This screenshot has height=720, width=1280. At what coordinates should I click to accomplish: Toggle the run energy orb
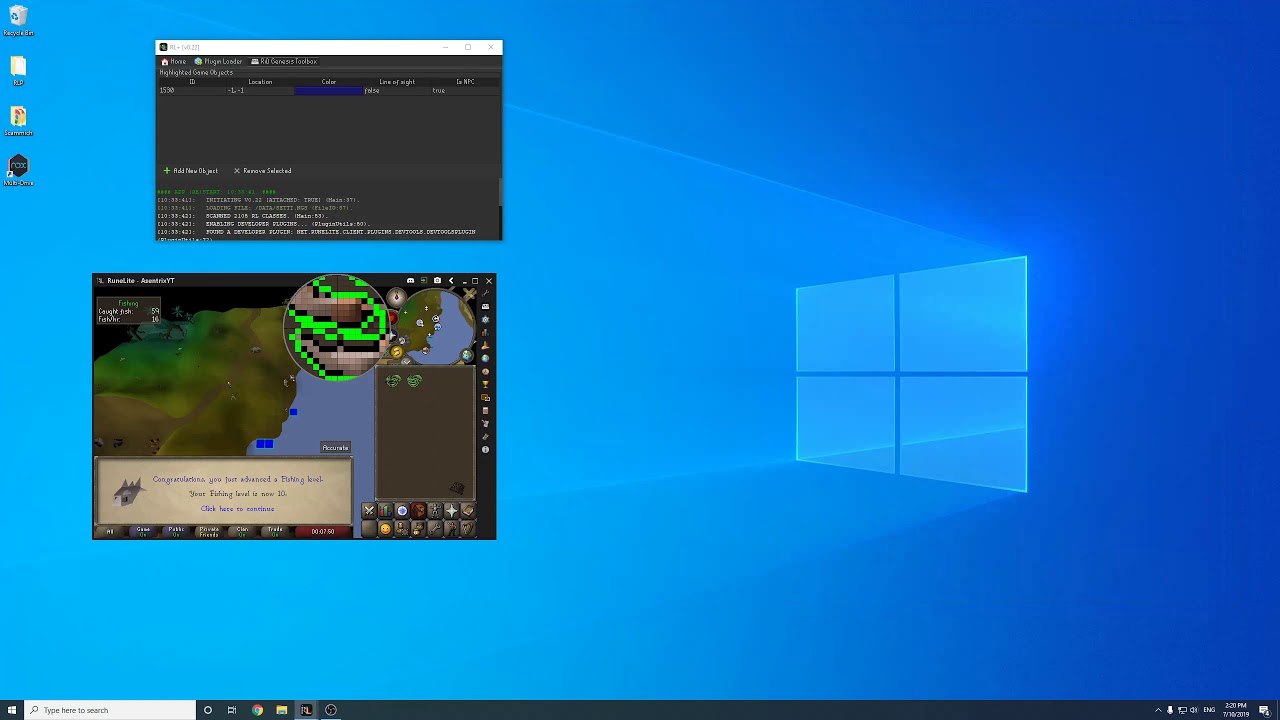[x=397, y=351]
